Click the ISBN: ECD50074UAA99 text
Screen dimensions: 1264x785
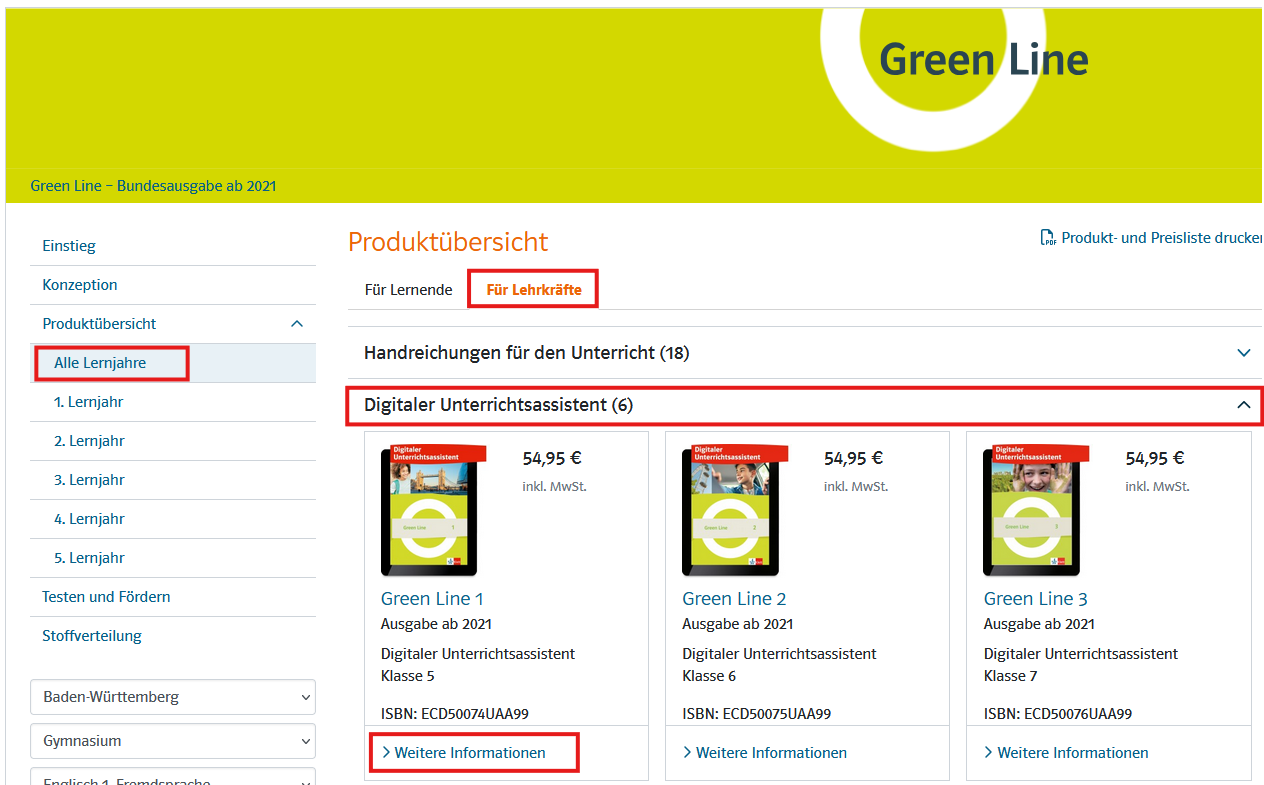pyautogui.click(x=455, y=714)
